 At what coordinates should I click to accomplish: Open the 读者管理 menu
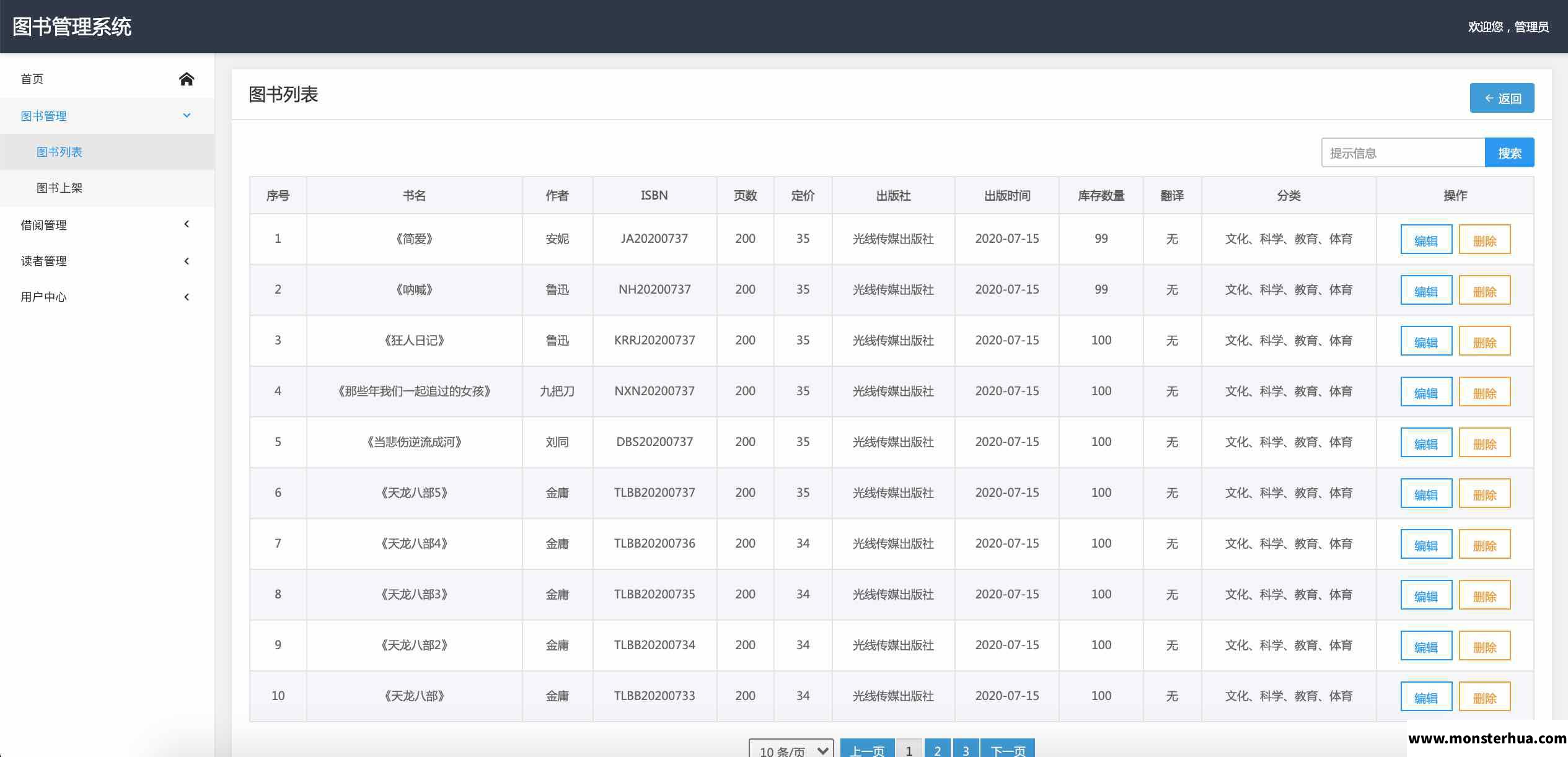point(107,261)
